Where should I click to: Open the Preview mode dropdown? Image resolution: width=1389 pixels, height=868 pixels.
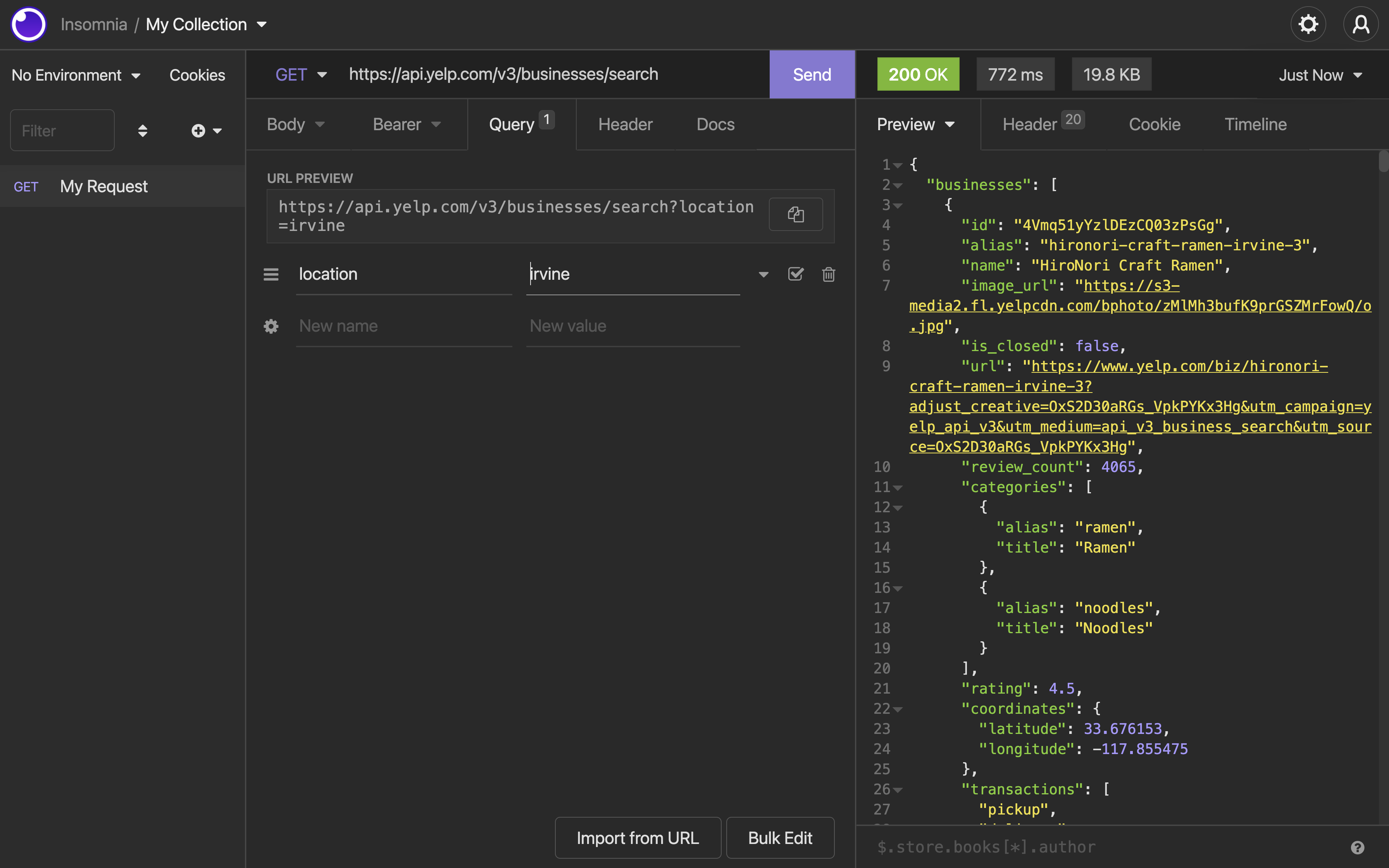click(916, 124)
